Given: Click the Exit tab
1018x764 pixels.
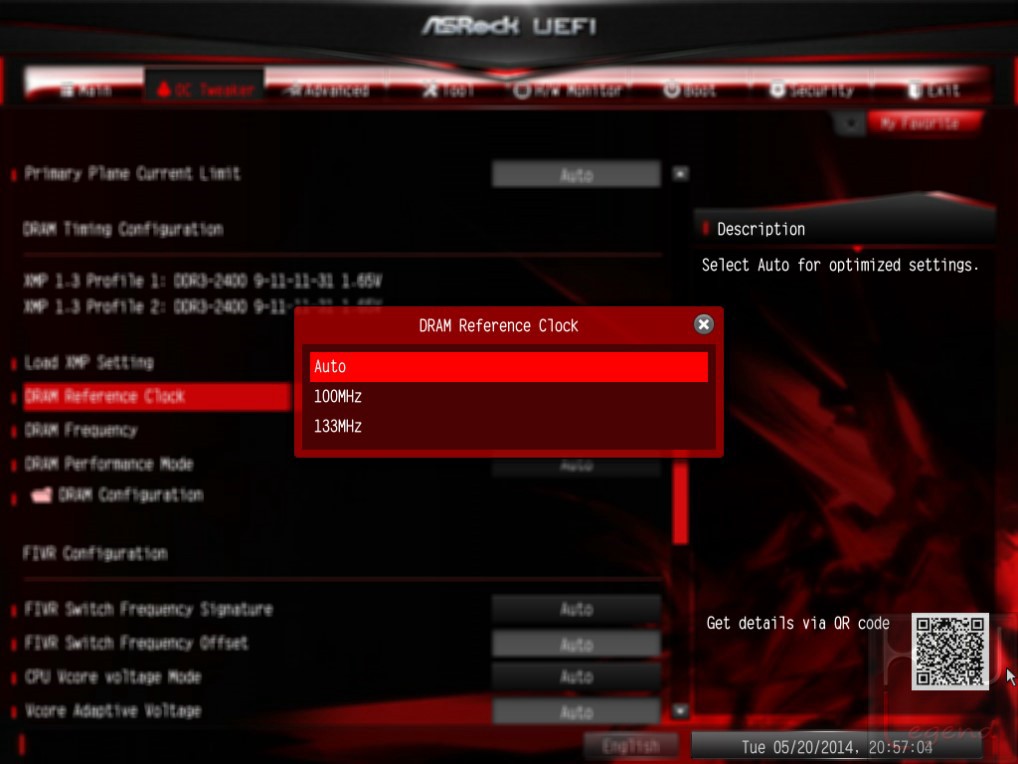Looking at the screenshot, I should [933, 90].
